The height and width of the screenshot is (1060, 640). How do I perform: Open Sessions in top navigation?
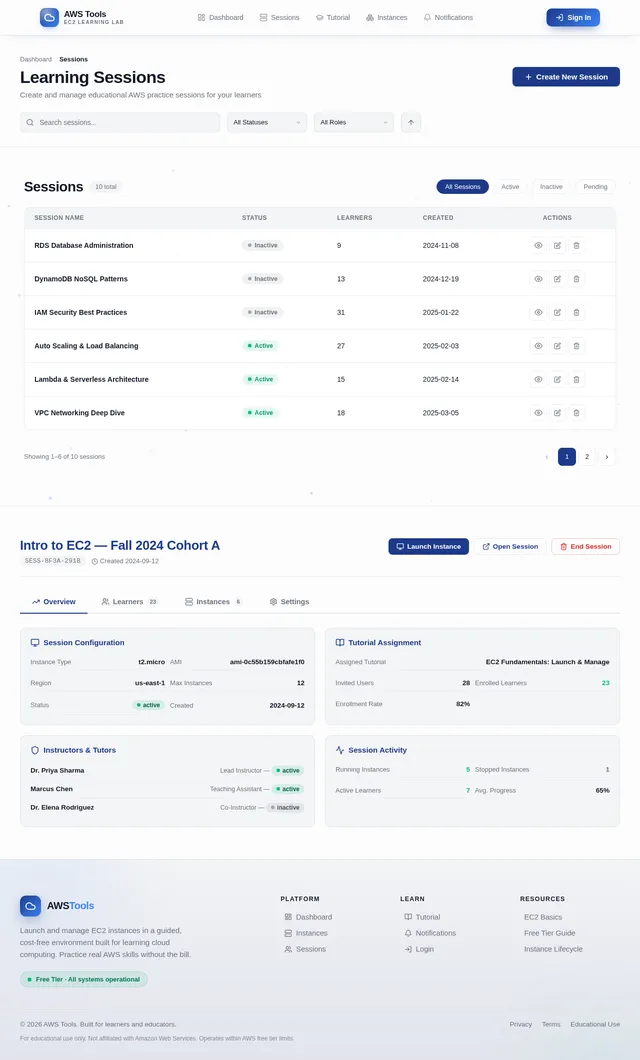click(x=279, y=18)
